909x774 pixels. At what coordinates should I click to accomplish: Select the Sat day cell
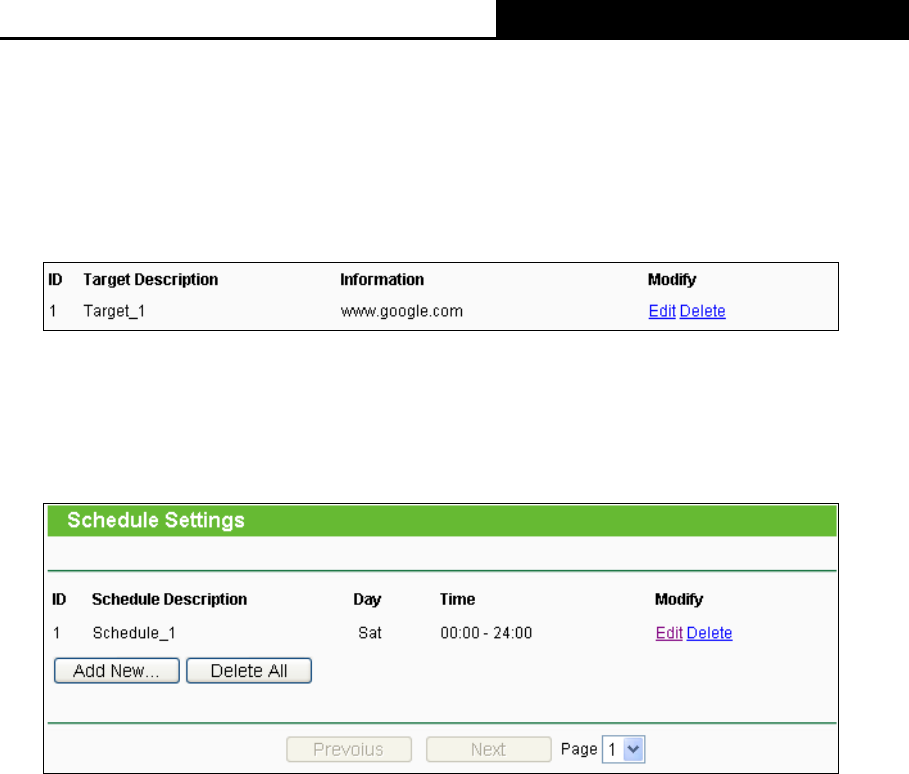click(x=370, y=633)
